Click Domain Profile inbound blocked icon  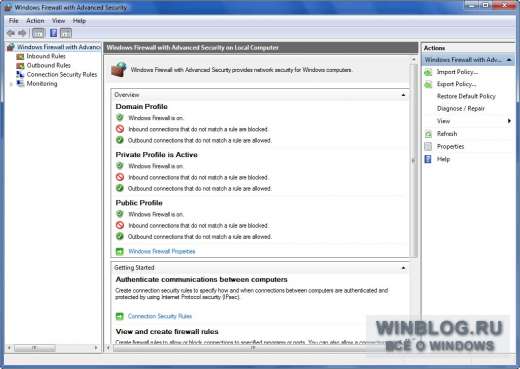click(x=120, y=129)
